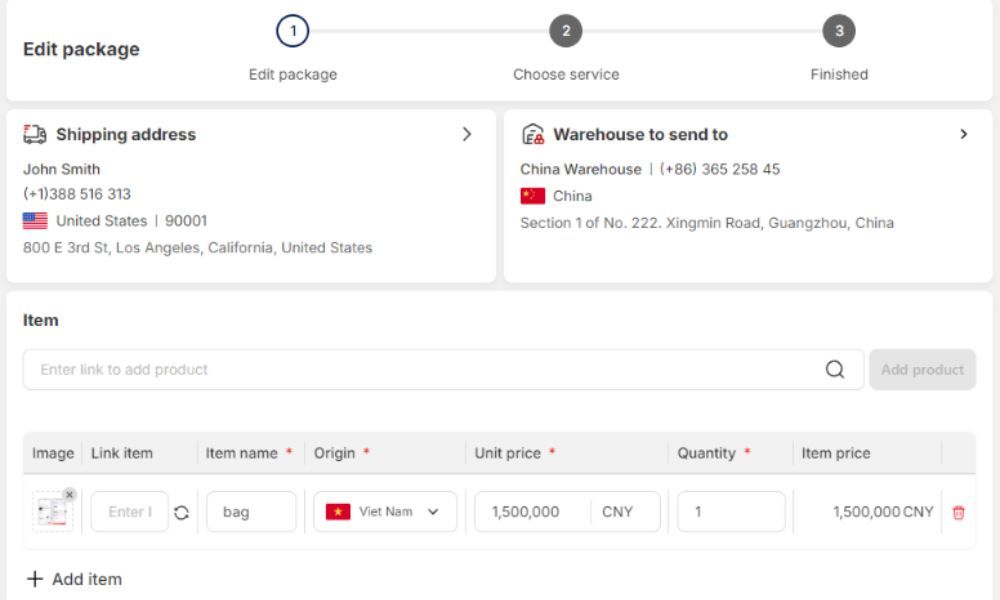This screenshot has width=1000, height=600.
Task: Click the Viet Nam flag in Origin field
Action: [338, 511]
